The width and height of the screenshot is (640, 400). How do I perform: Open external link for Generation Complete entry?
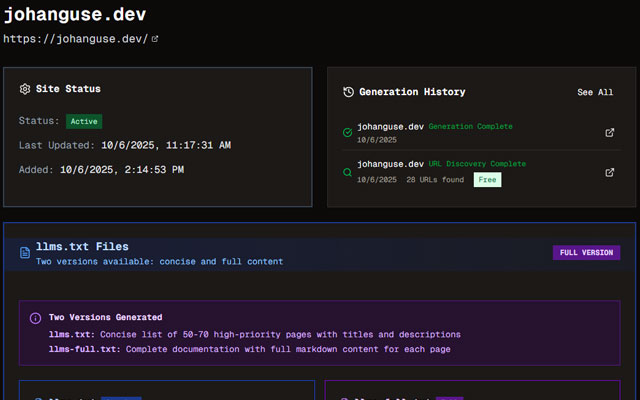pos(609,133)
